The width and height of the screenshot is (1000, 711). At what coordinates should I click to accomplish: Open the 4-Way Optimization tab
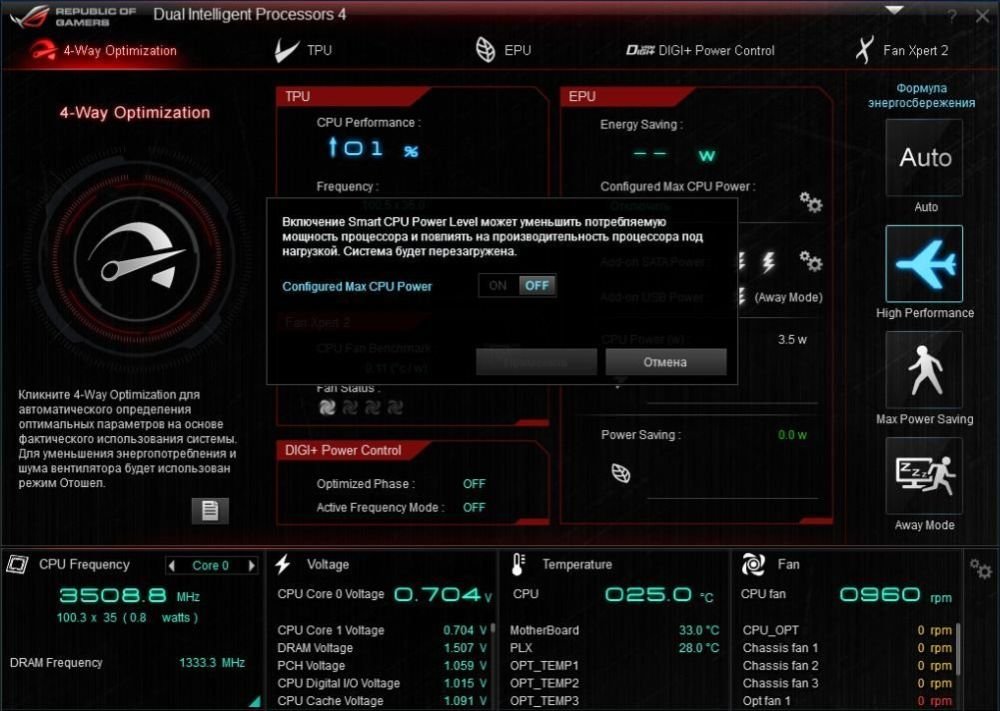(x=104, y=50)
